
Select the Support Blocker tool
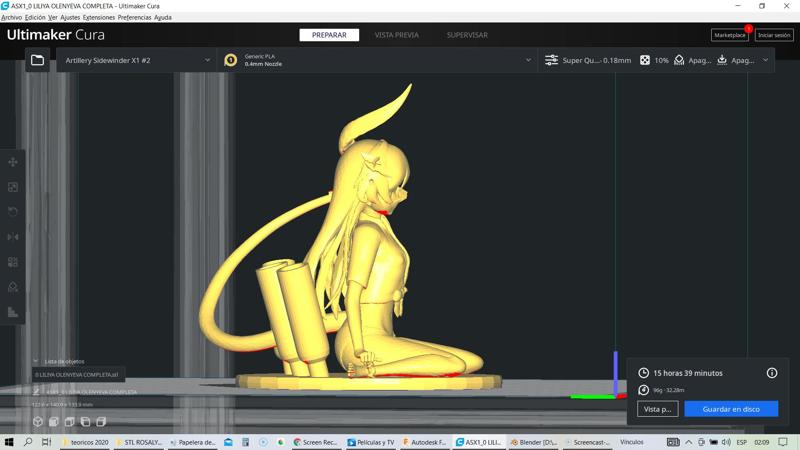pyautogui.click(x=13, y=287)
